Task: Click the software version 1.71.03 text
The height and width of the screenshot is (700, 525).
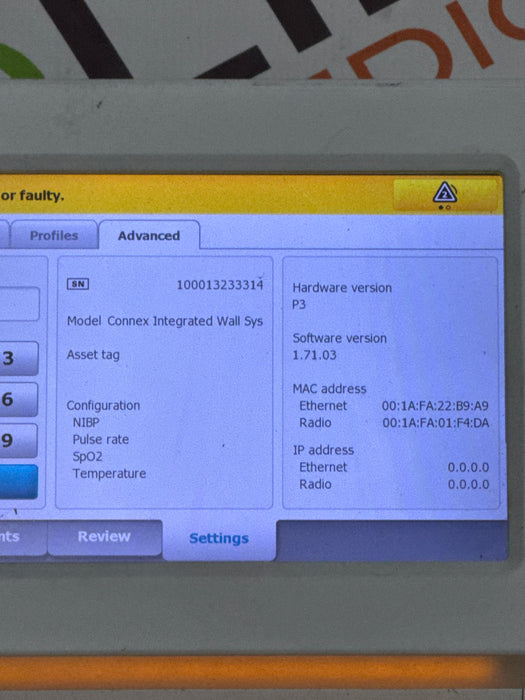Action: pos(314,355)
